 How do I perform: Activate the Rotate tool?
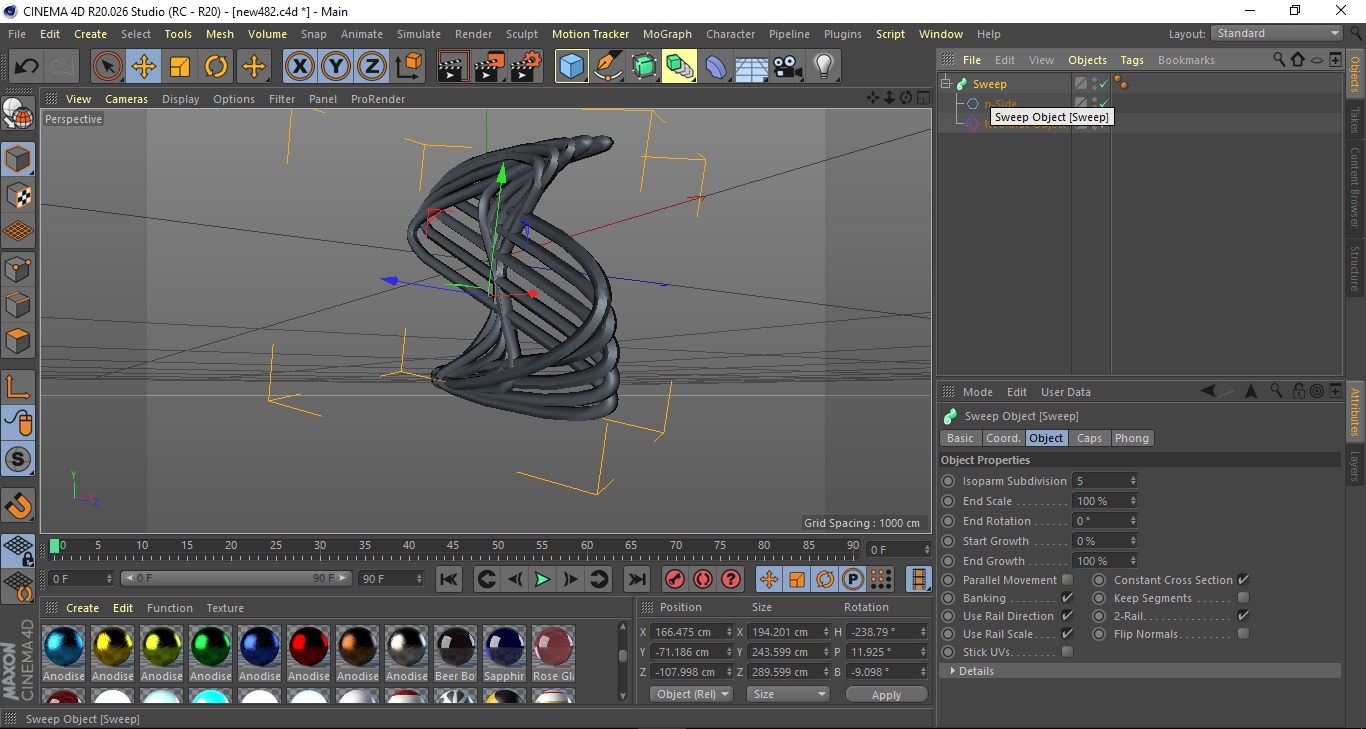(x=216, y=67)
